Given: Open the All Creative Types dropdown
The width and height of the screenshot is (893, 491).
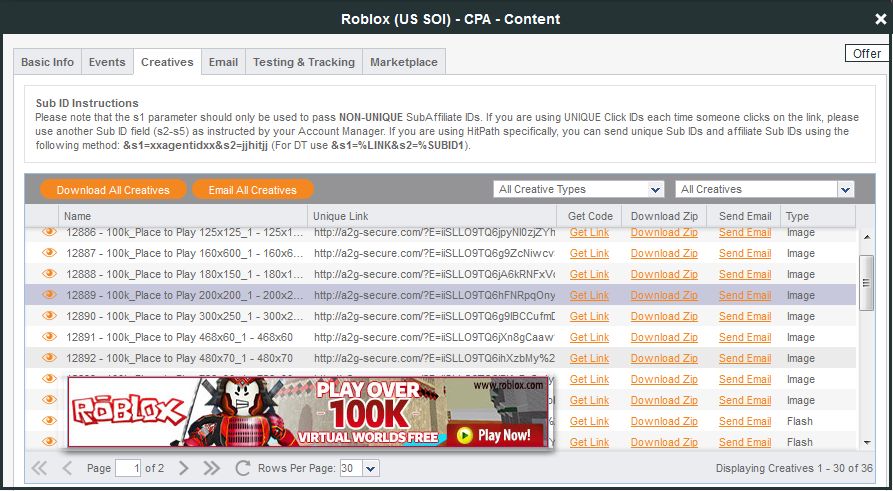Looking at the screenshot, I should [579, 189].
